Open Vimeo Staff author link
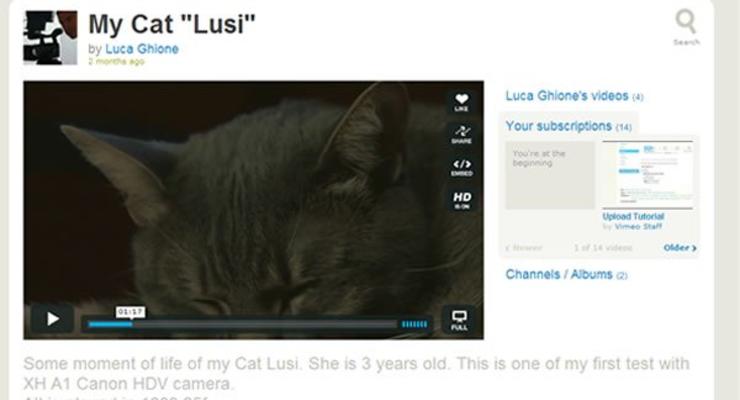 [638, 227]
